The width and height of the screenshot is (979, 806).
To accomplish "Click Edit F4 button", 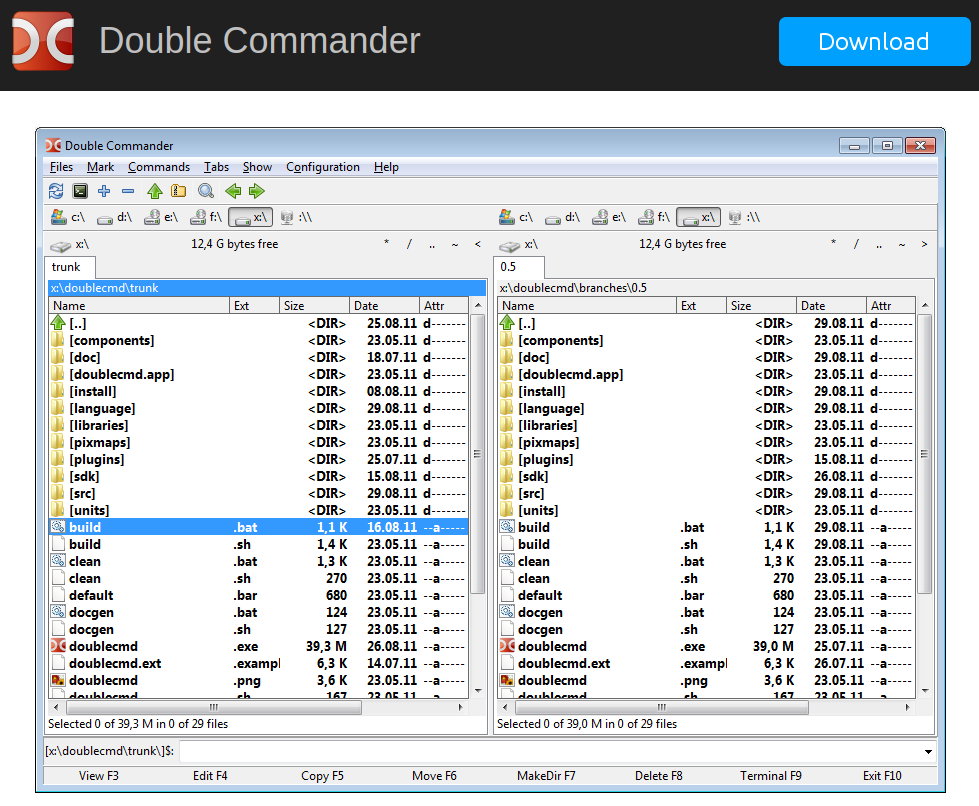I will [210, 775].
